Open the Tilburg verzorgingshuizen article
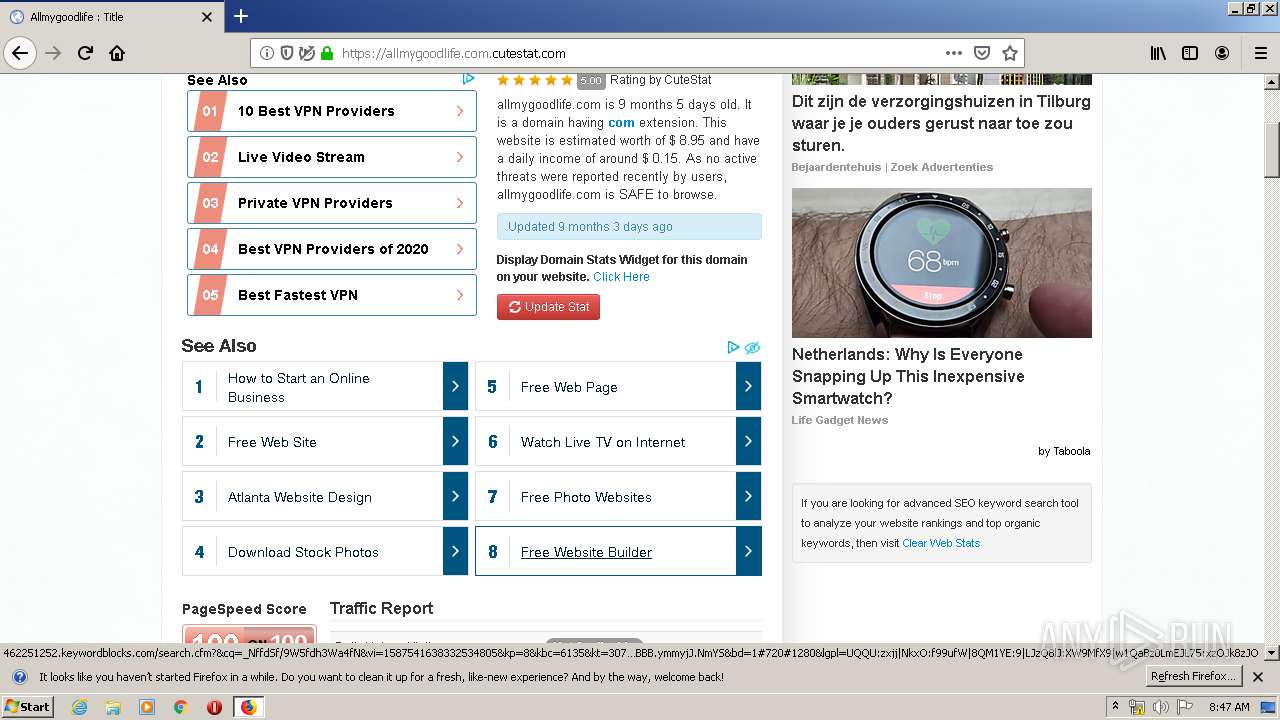The height and width of the screenshot is (720, 1280). (x=941, y=123)
